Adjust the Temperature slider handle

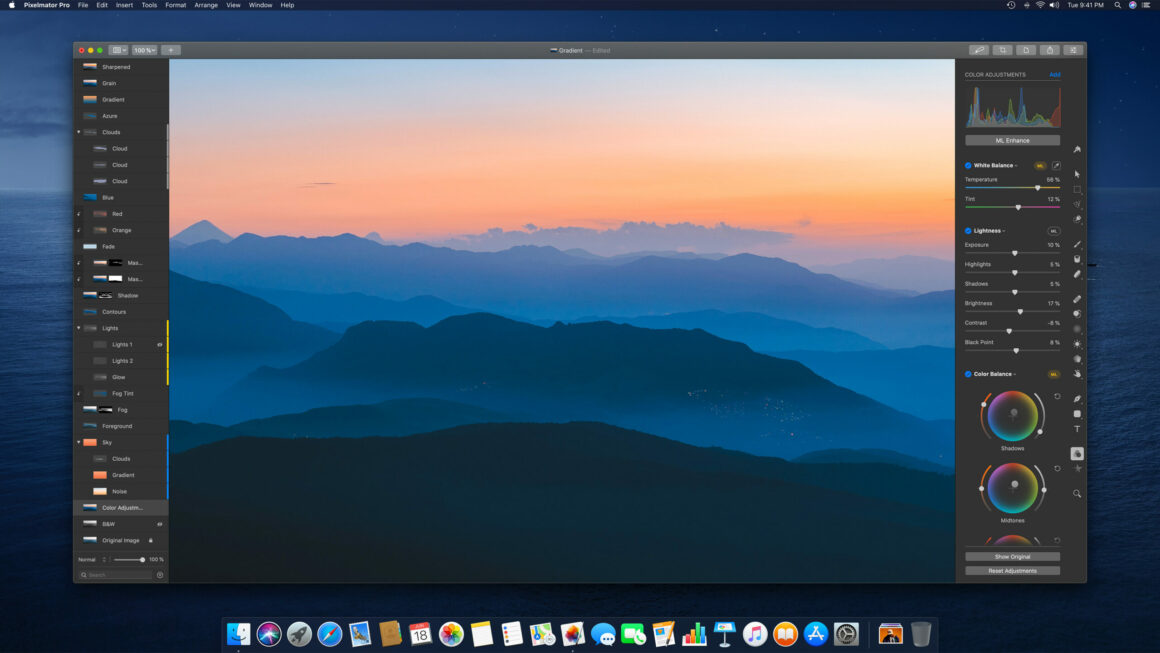coord(1038,188)
